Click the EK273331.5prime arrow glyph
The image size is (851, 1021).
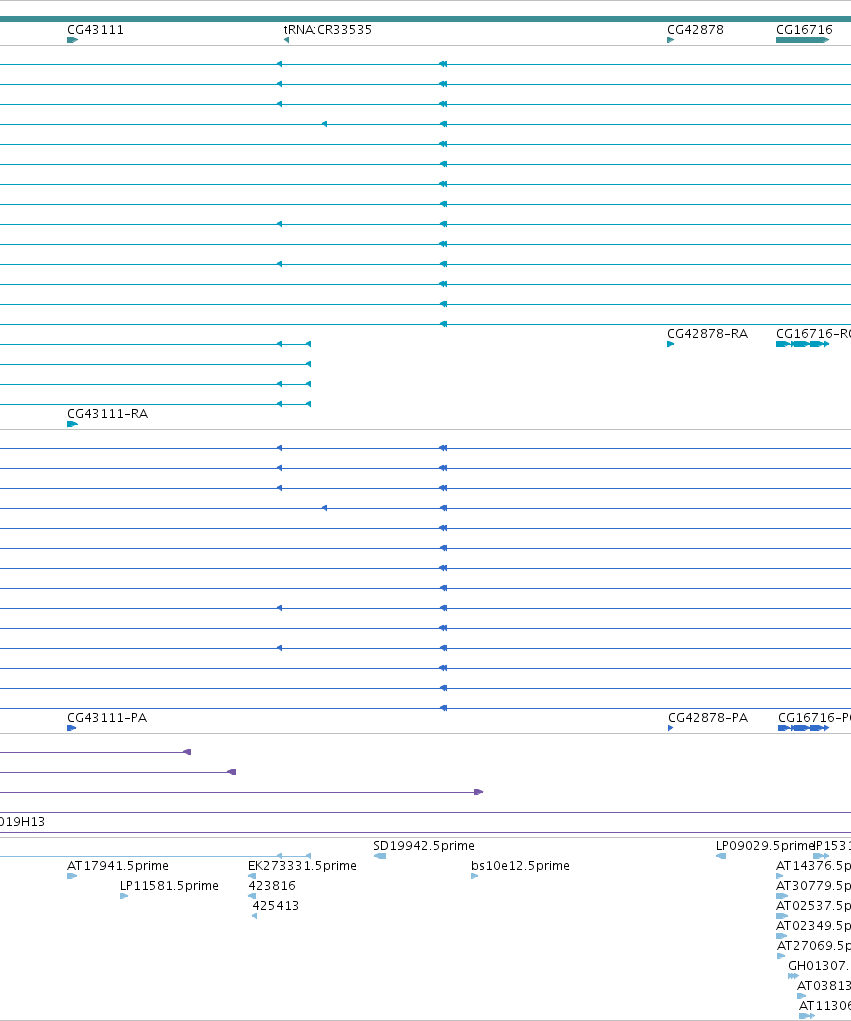click(x=252, y=876)
